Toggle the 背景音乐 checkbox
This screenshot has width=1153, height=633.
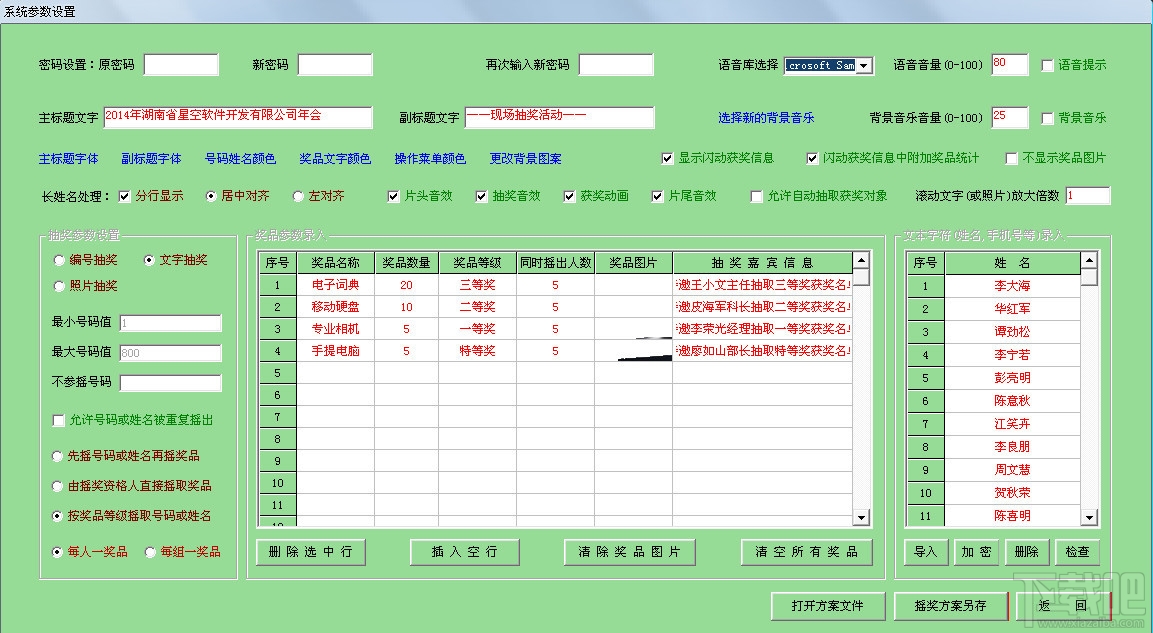tap(1048, 118)
